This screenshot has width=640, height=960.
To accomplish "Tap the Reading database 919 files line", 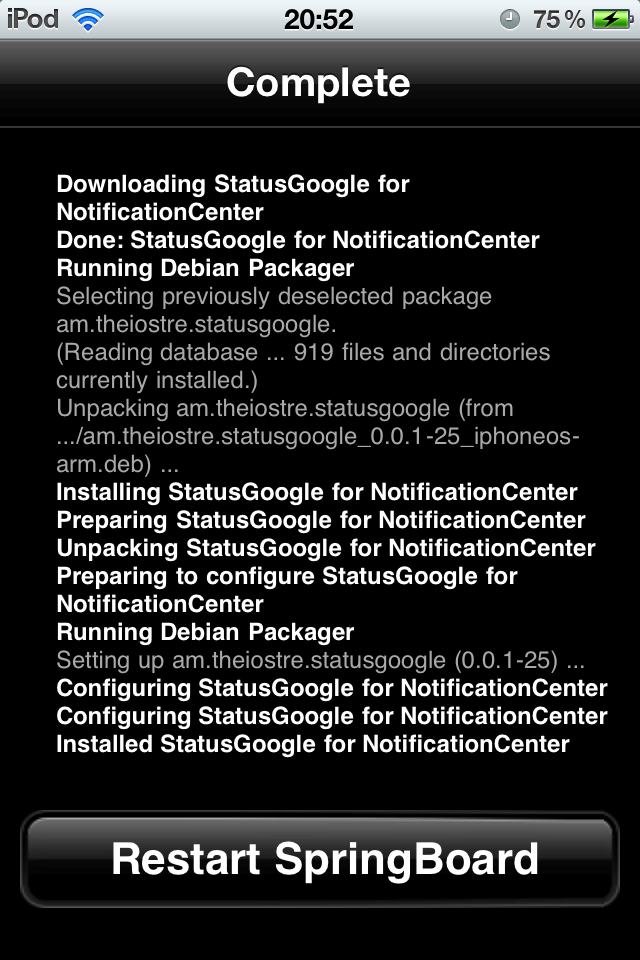I will (x=303, y=366).
